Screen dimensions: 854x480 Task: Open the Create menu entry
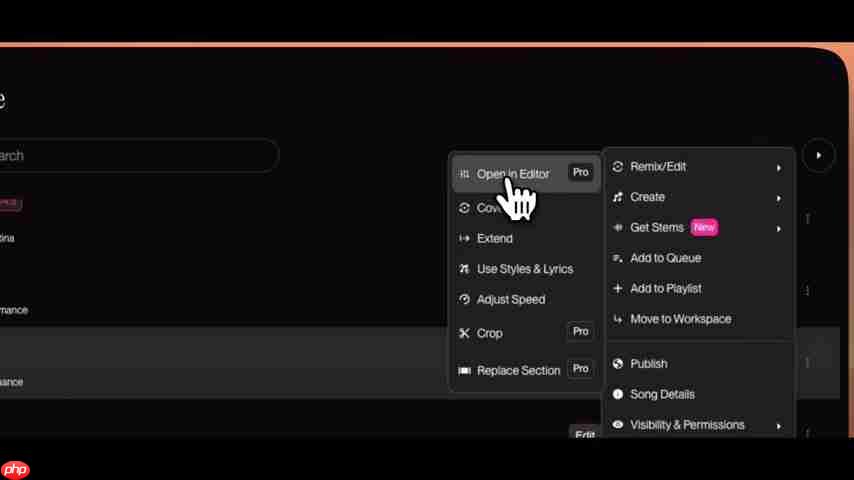pos(699,197)
